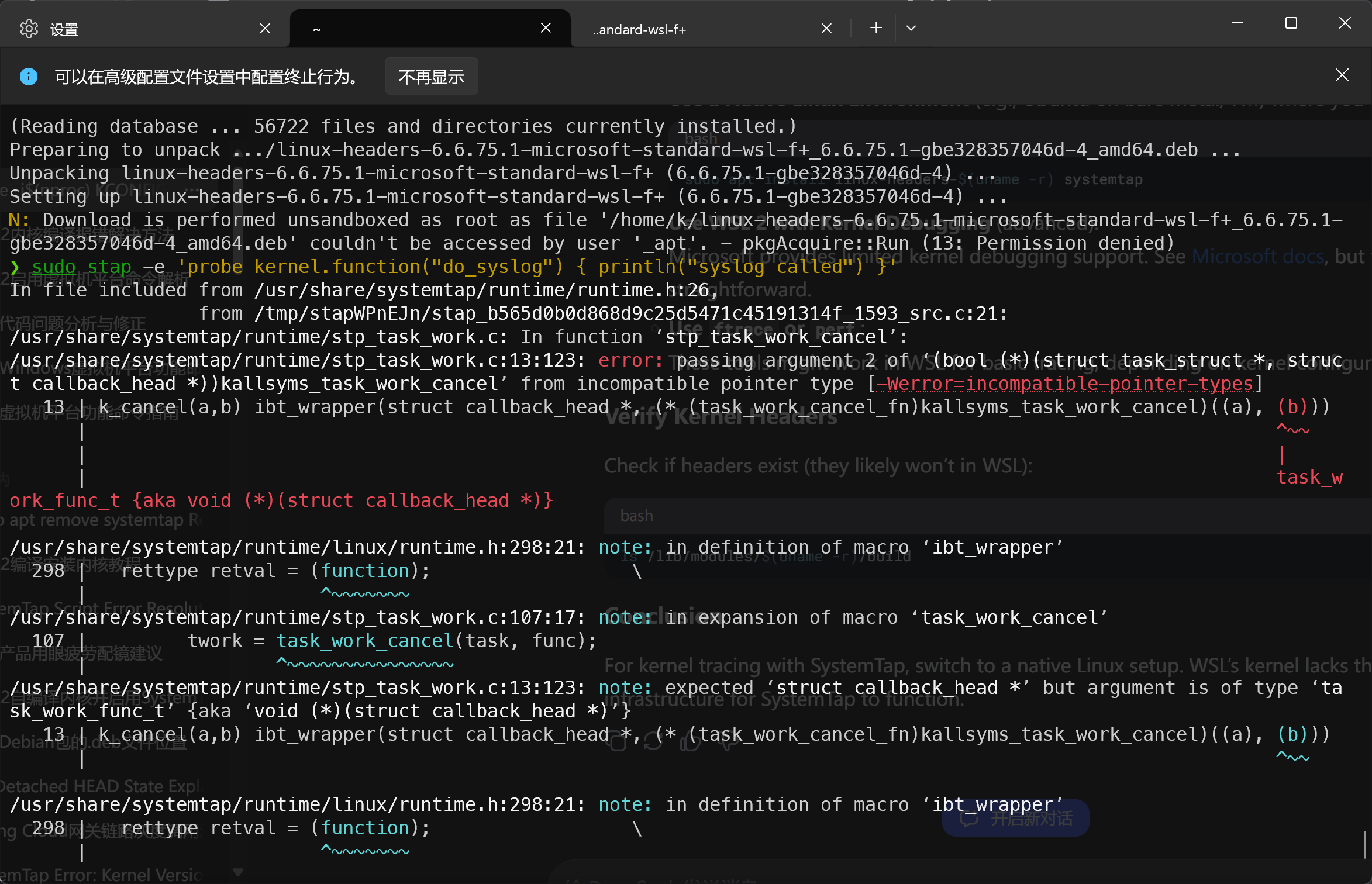
Task: Click the red error: text in the output
Action: click(630, 361)
